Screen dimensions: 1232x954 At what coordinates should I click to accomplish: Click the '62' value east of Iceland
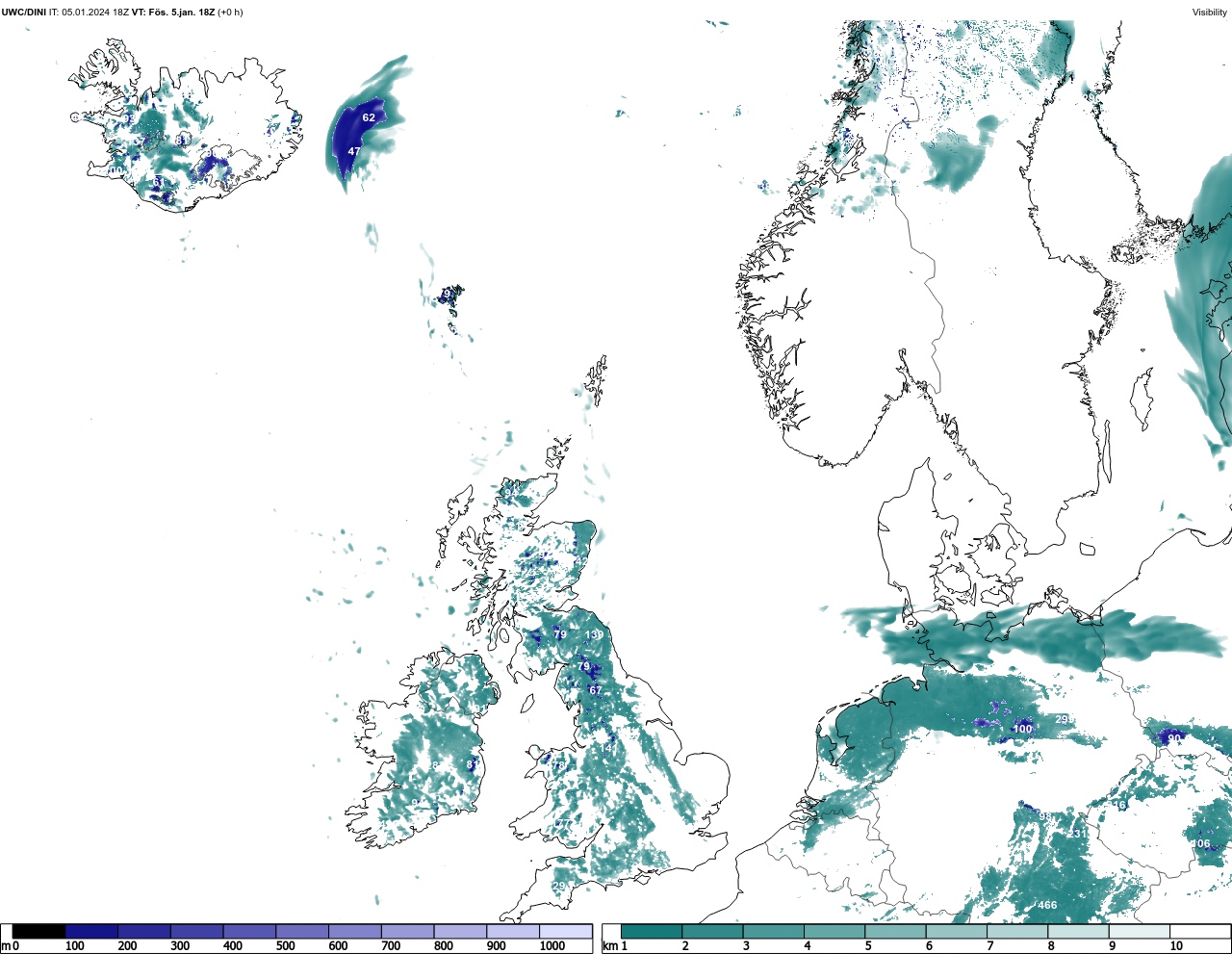click(369, 117)
